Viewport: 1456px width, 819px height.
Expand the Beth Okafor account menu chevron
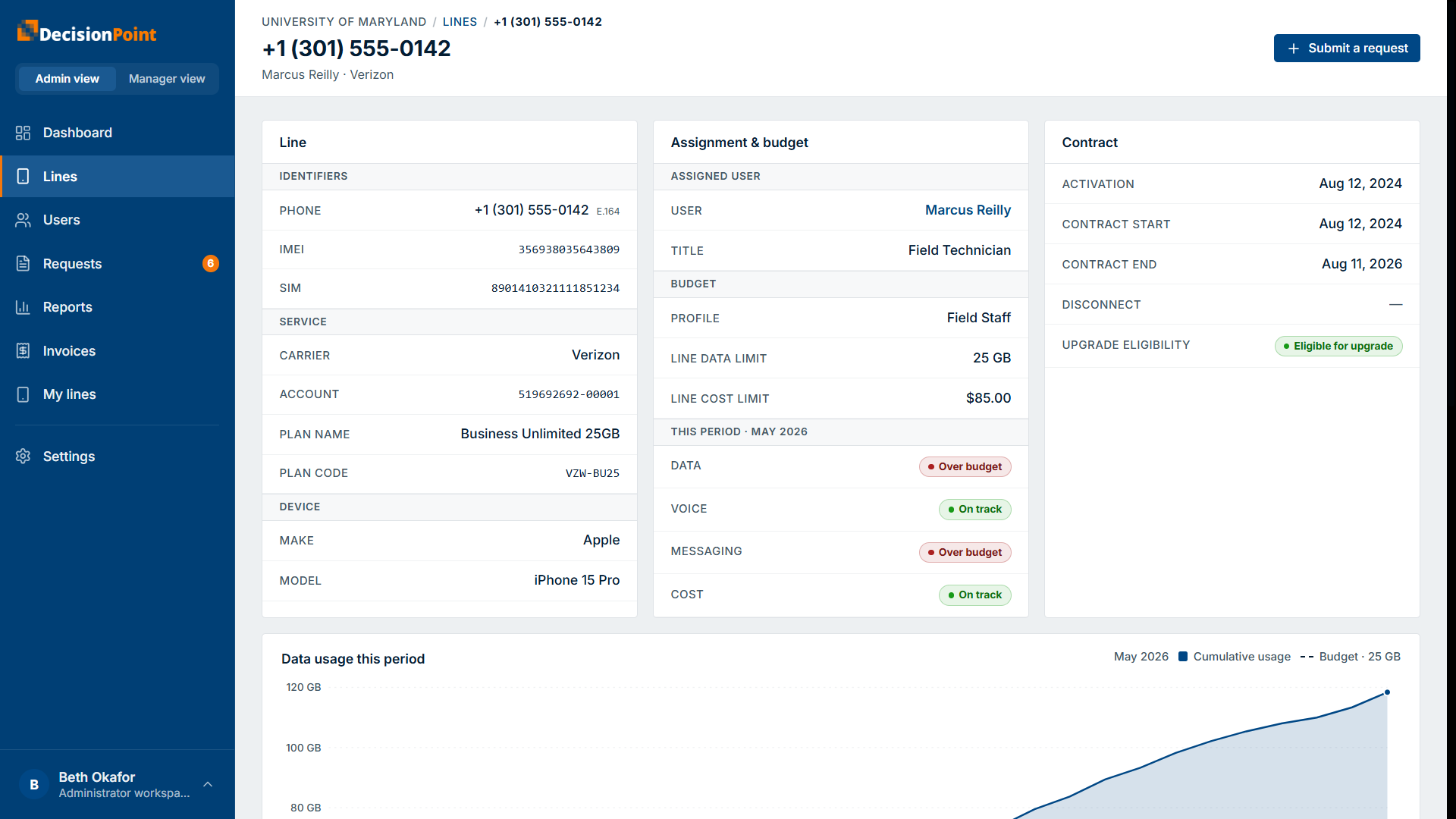click(x=208, y=785)
